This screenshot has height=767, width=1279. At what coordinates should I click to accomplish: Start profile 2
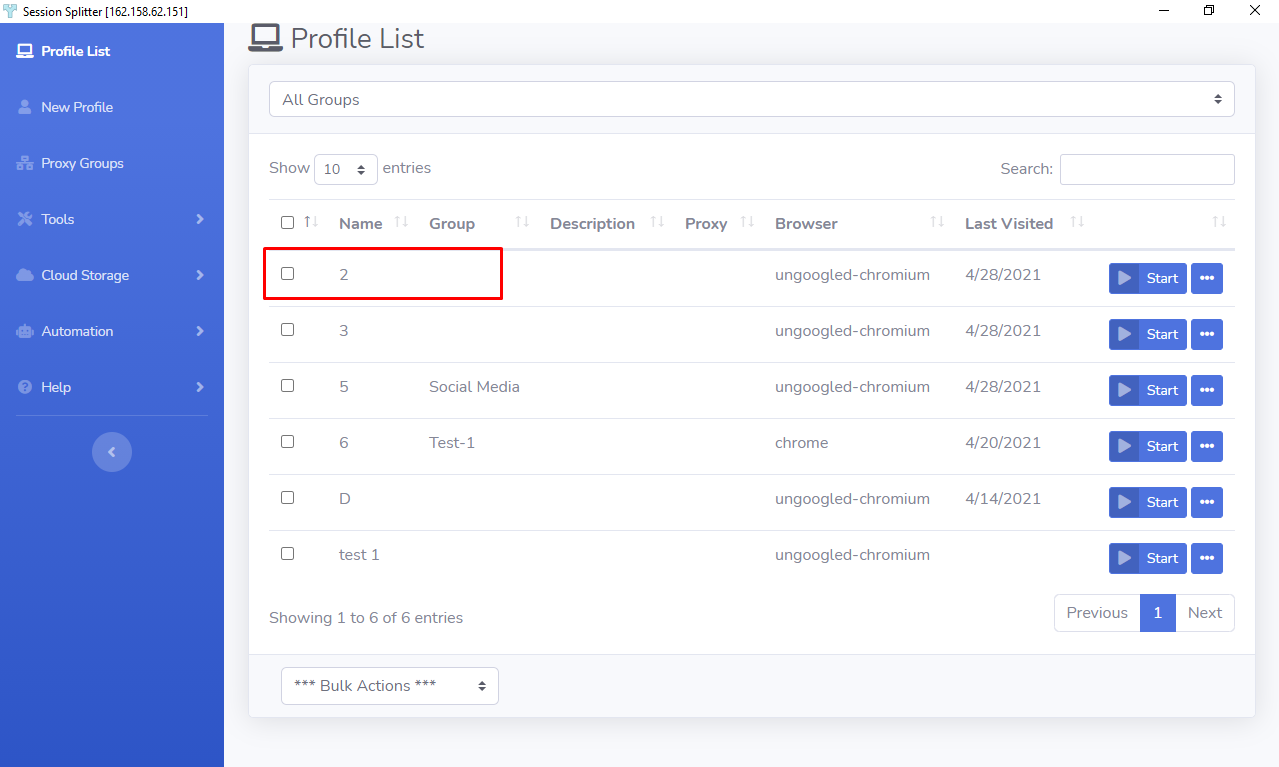[x=1148, y=278]
